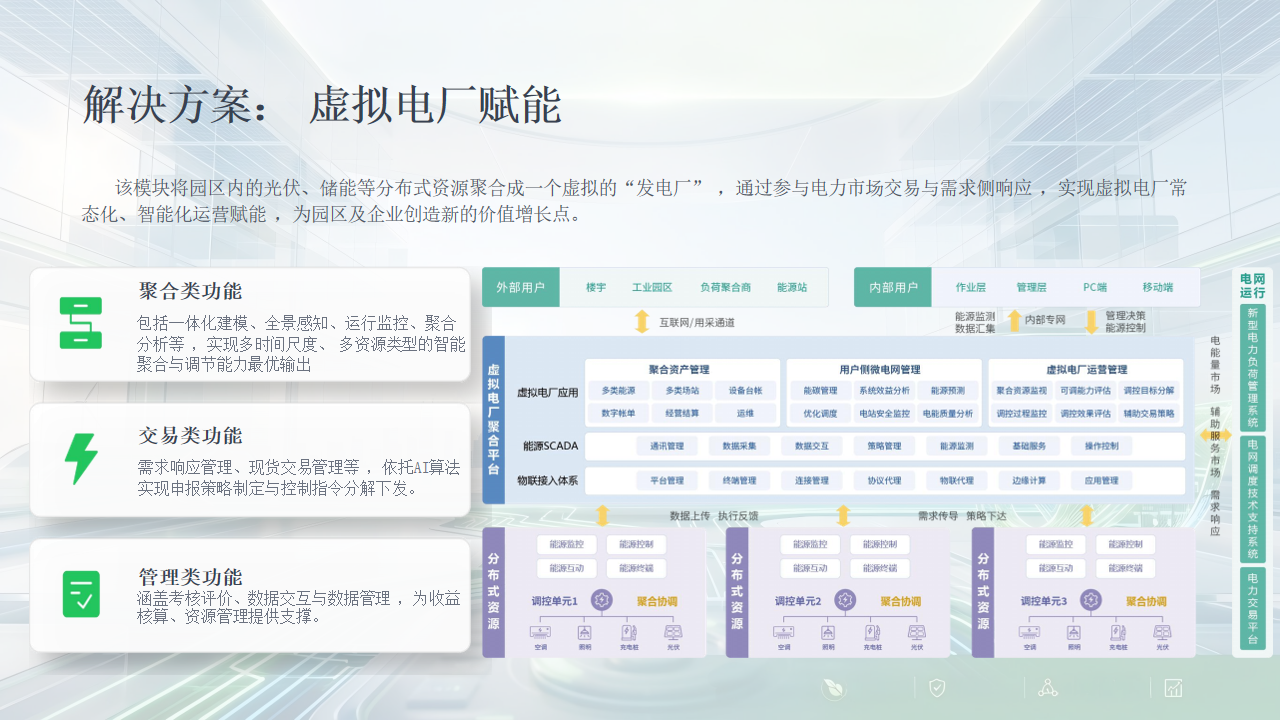Click the shield checkmark icon in the footer
The height and width of the screenshot is (720, 1280).
(x=937, y=688)
